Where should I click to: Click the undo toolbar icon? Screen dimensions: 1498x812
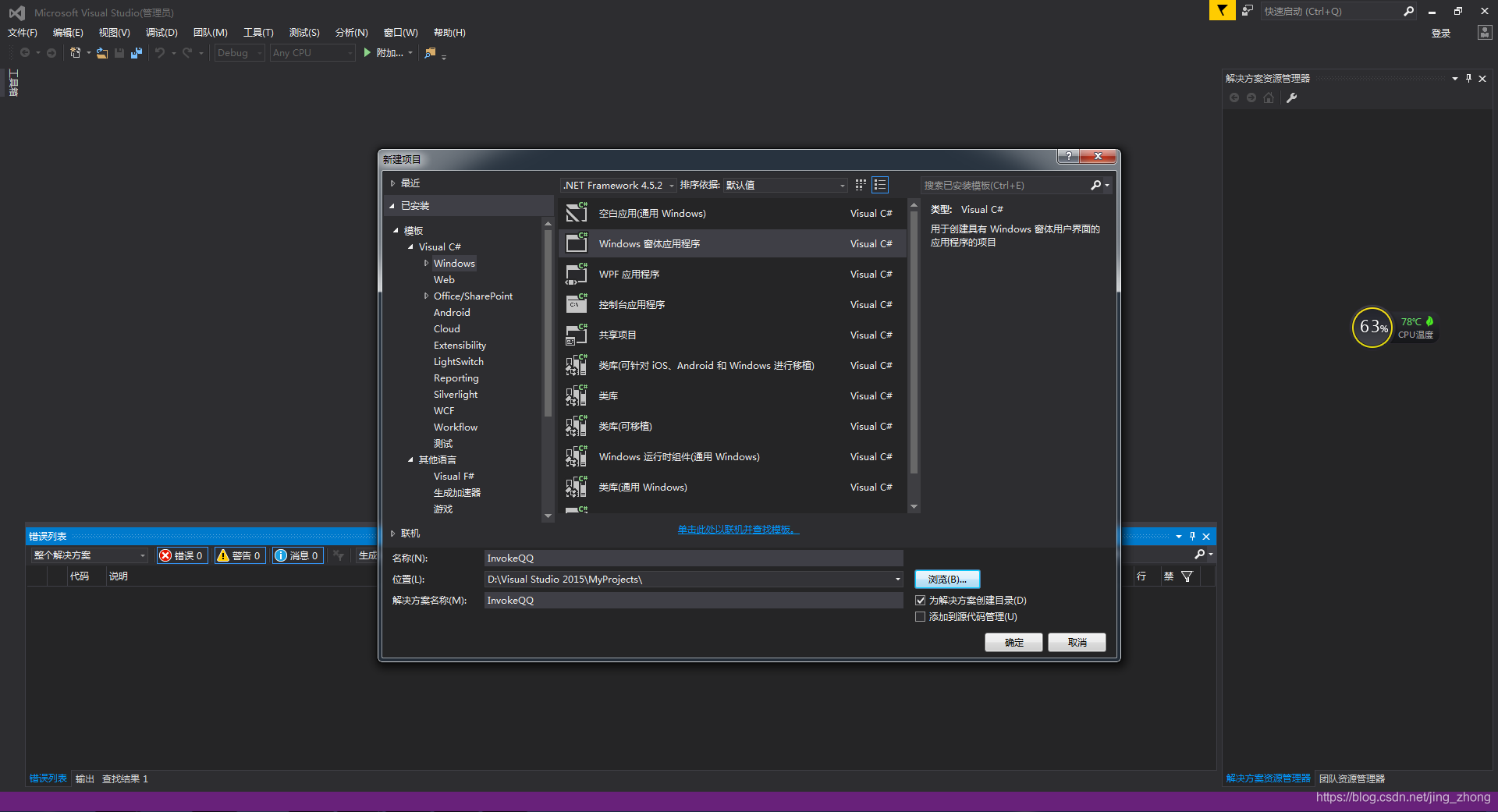160,53
